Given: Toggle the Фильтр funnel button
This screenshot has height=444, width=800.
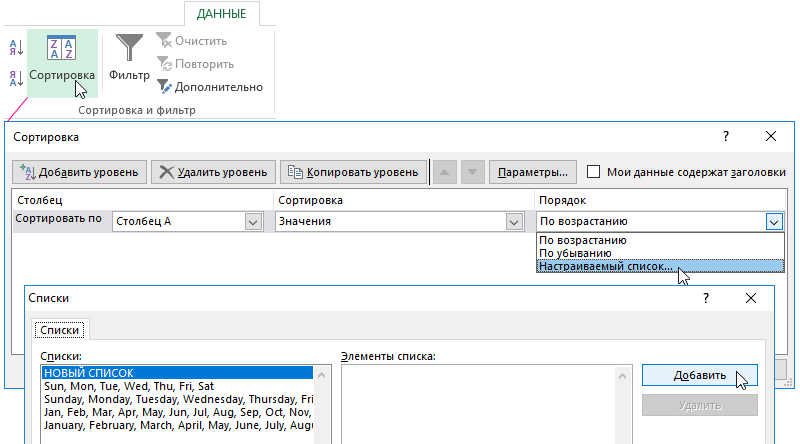Looking at the screenshot, I should [x=129, y=58].
